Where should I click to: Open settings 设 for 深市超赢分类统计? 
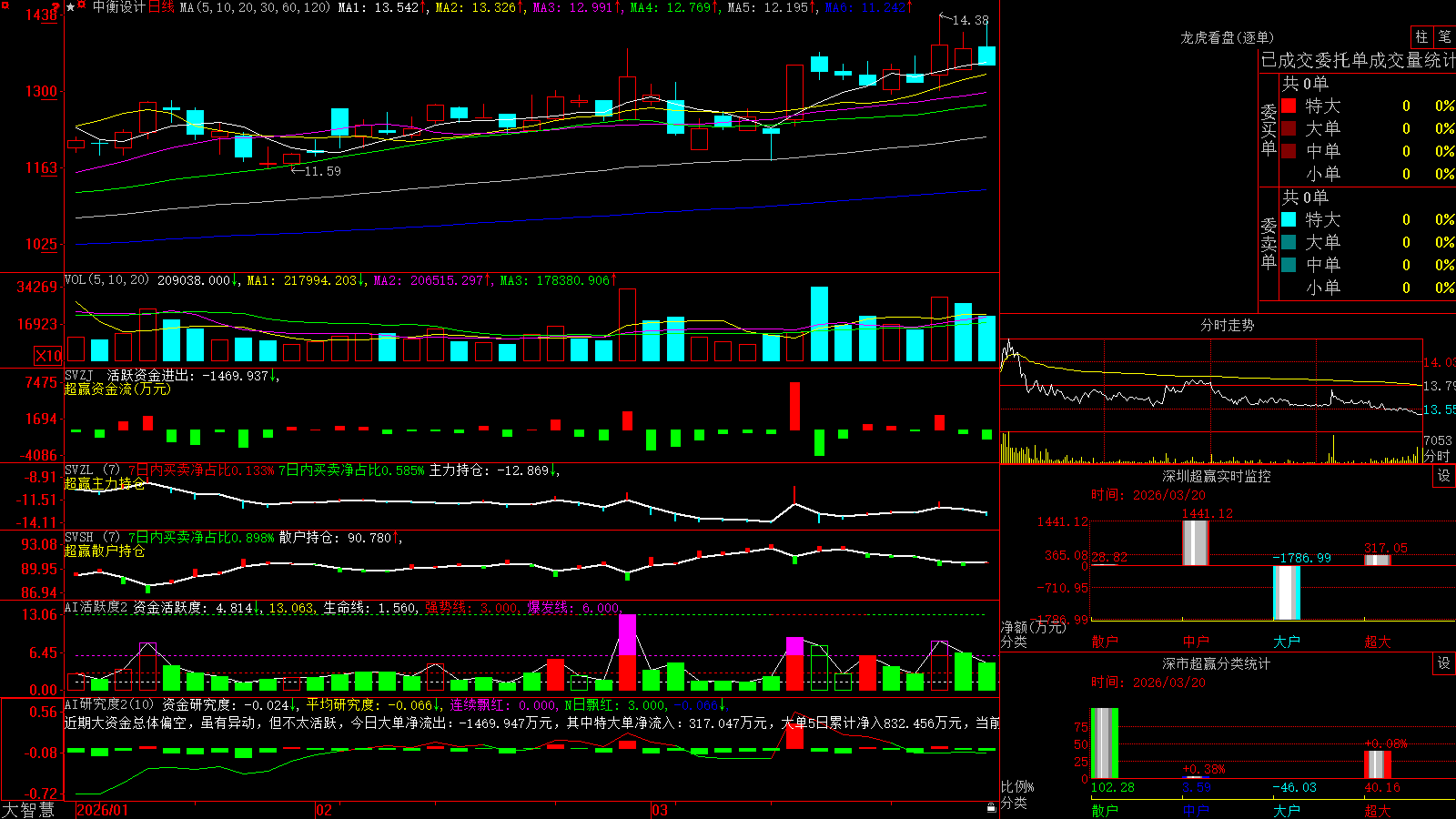point(1444,663)
